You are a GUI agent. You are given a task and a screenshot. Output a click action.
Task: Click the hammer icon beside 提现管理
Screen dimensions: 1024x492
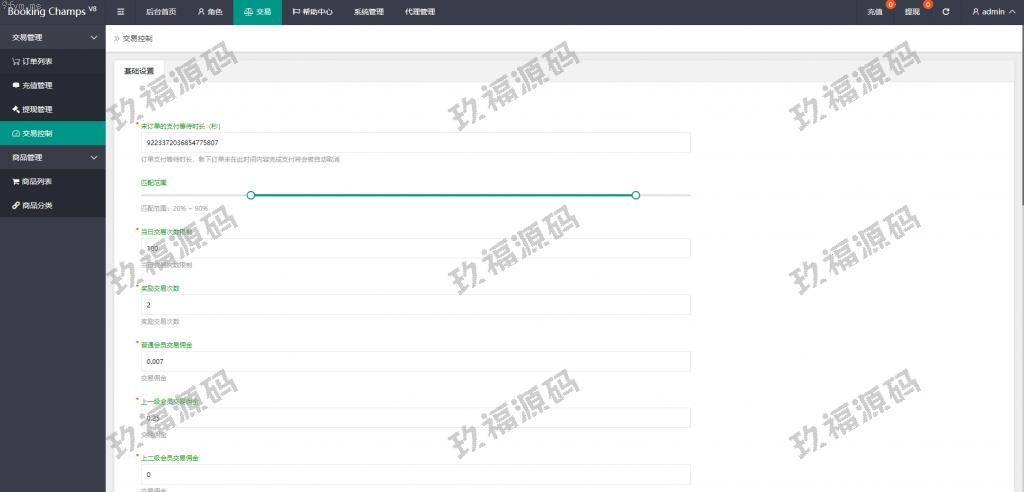tap(16, 109)
